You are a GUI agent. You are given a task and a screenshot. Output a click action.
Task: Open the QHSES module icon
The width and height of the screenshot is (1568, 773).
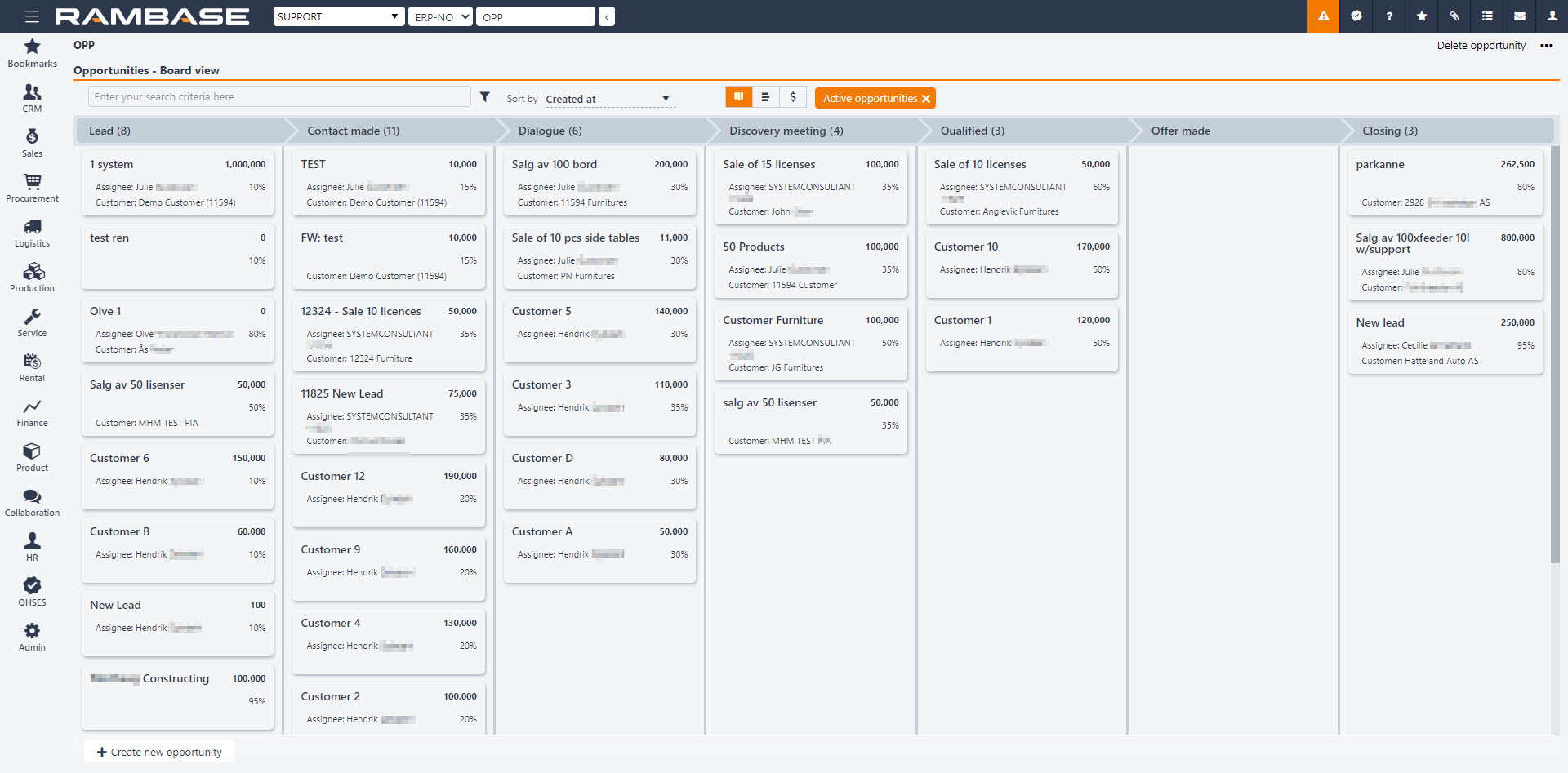tap(32, 592)
